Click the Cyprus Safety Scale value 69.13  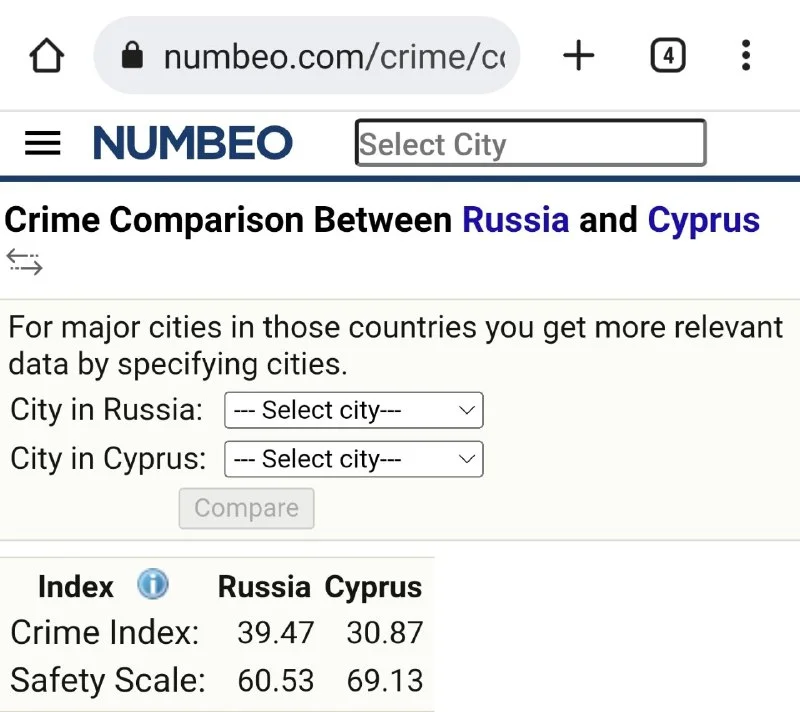[x=385, y=681]
